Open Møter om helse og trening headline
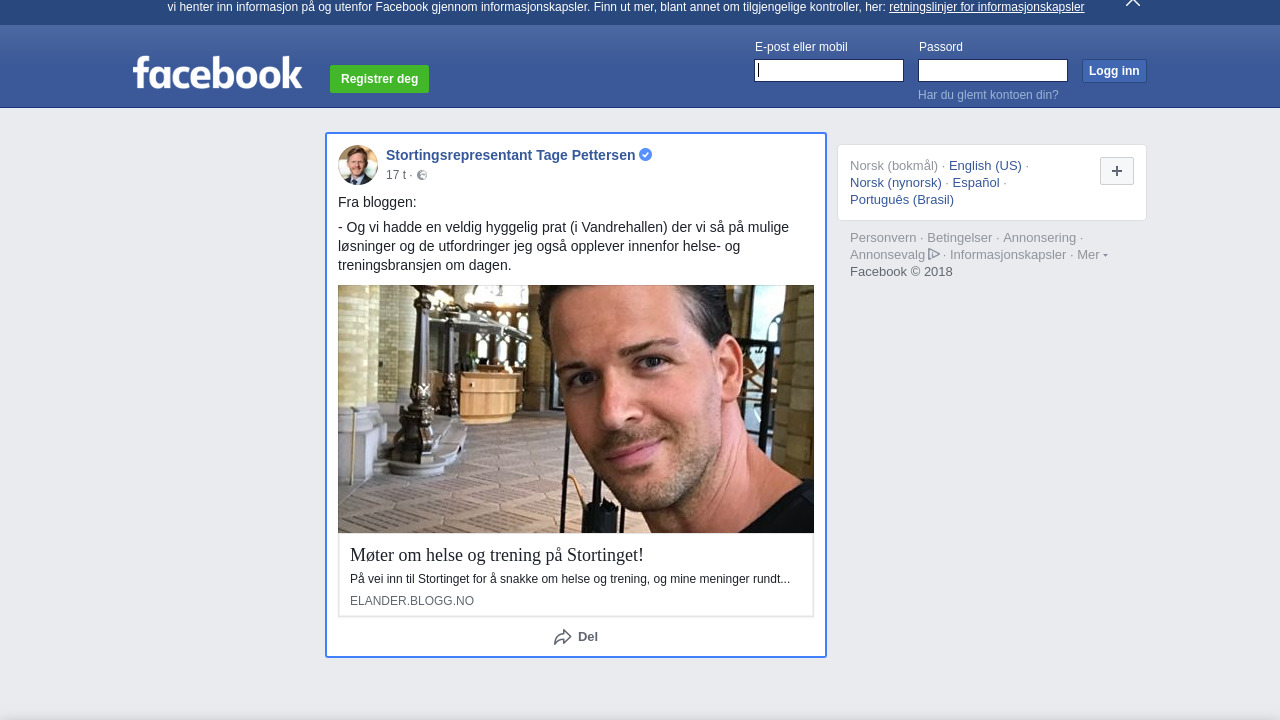The image size is (1280, 720). [497, 555]
